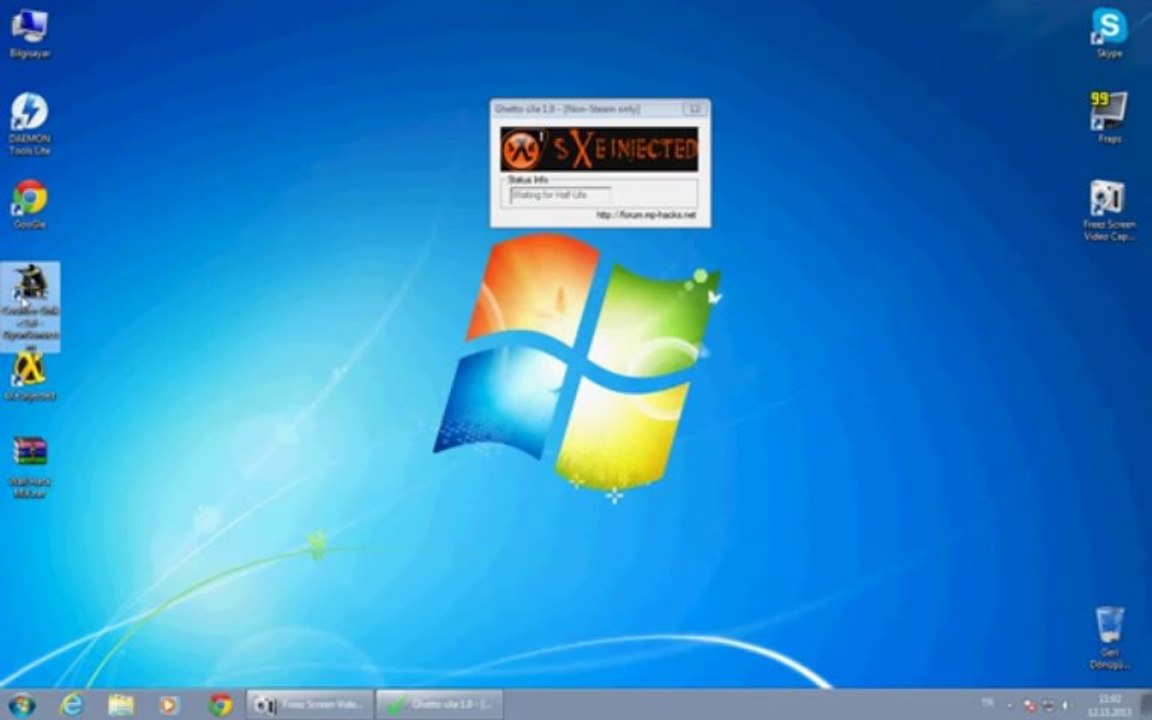Viewport: 1152px width, 720px height.
Task: Click the 'Waiting for Half-Life' status field
Action: pyautogui.click(x=561, y=195)
